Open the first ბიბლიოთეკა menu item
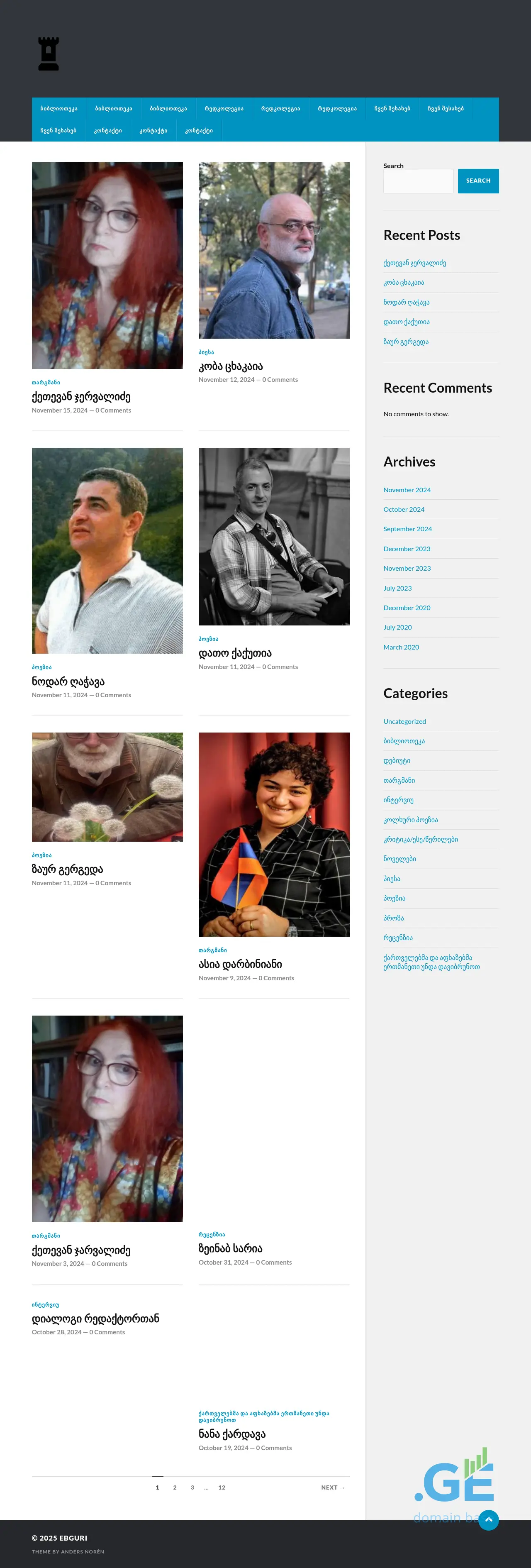This screenshot has width=531, height=1568. tap(59, 108)
